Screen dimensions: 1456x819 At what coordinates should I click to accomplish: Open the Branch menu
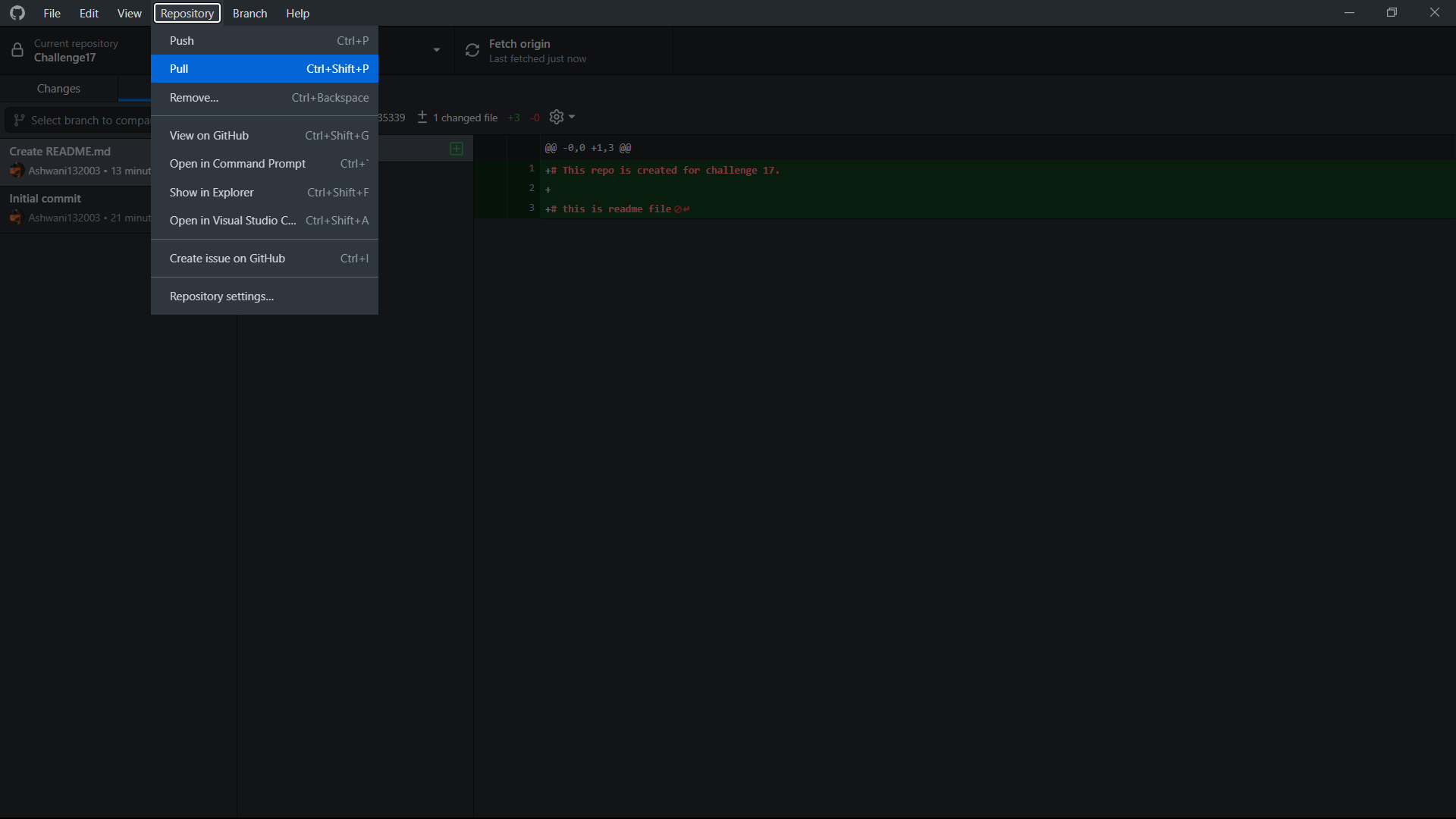(249, 13)
